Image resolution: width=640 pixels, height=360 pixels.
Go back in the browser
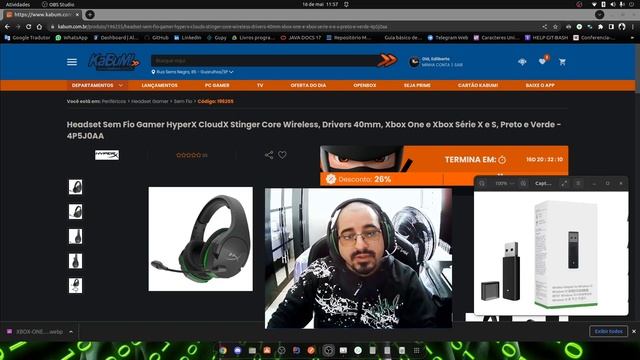(7, 27)
